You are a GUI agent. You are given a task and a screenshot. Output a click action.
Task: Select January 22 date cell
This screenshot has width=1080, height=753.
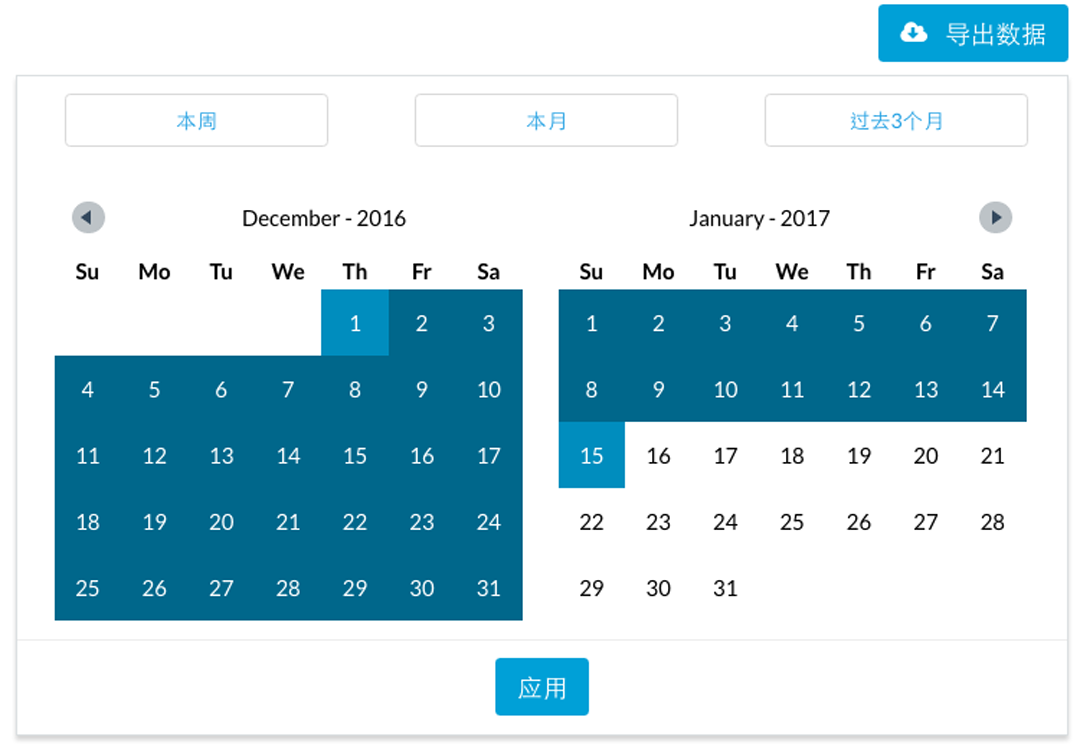(x=592, y=522)
